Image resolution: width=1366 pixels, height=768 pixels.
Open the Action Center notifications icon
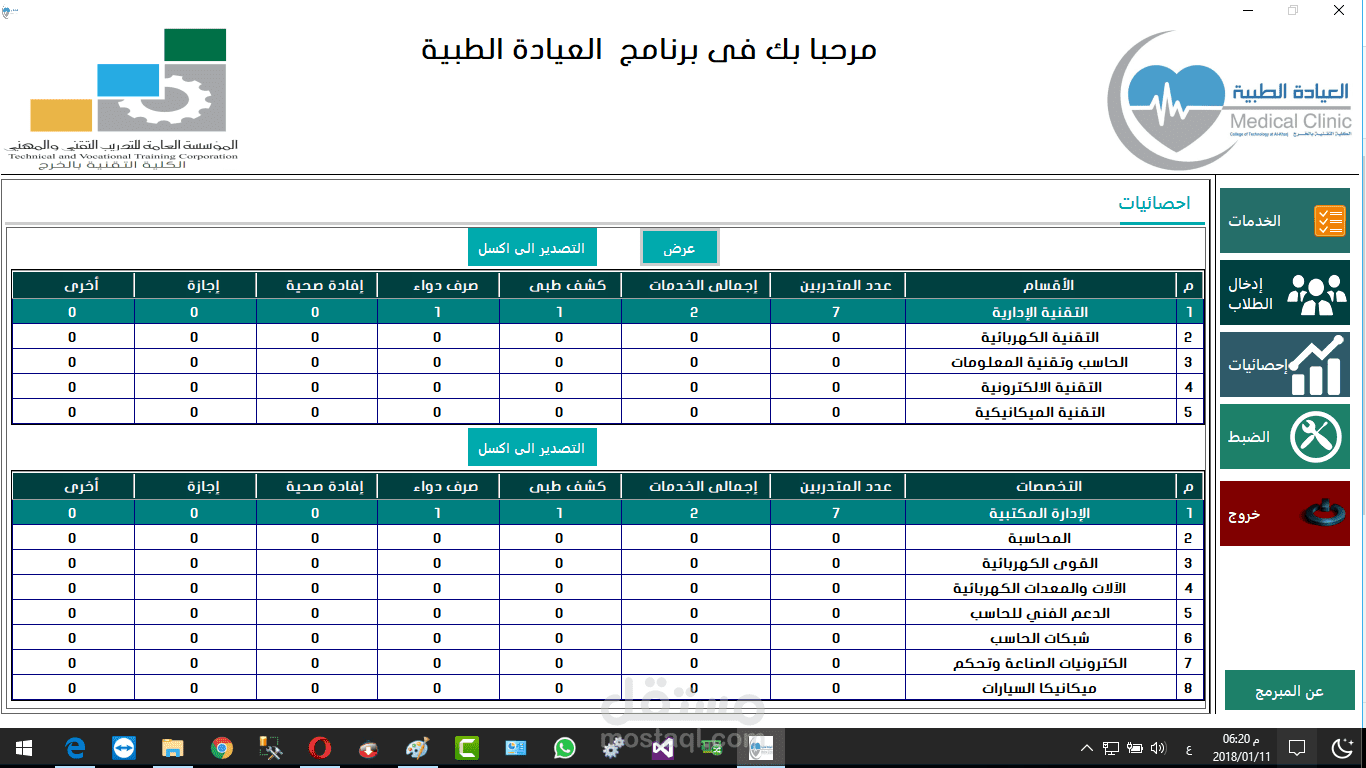[1297, 748]
